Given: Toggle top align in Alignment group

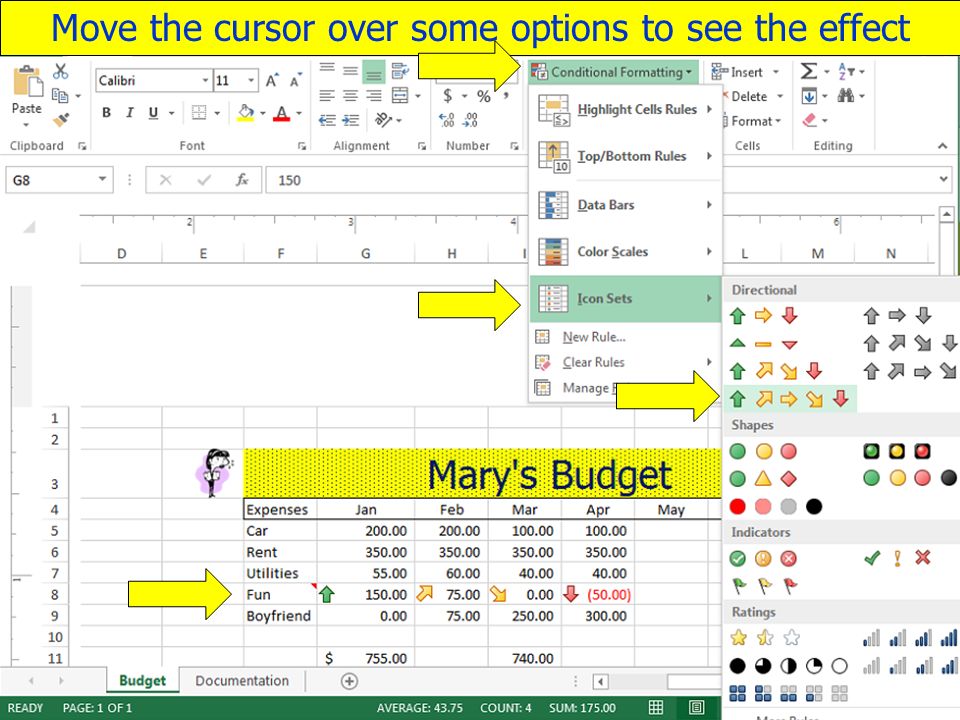Looking at the screenshot, I should tap(327, 68).
